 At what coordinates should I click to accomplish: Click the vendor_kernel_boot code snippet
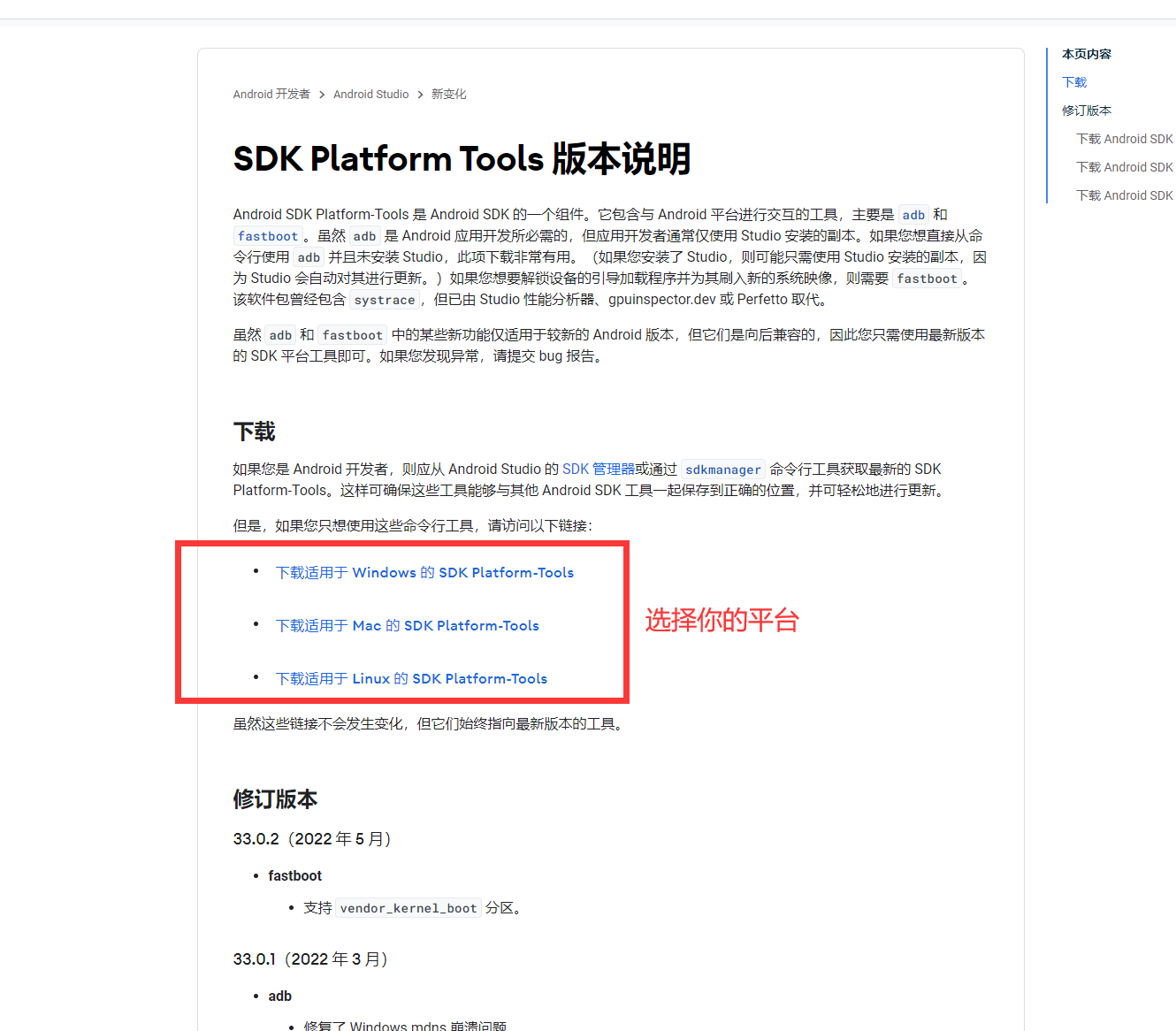point(408,909)
